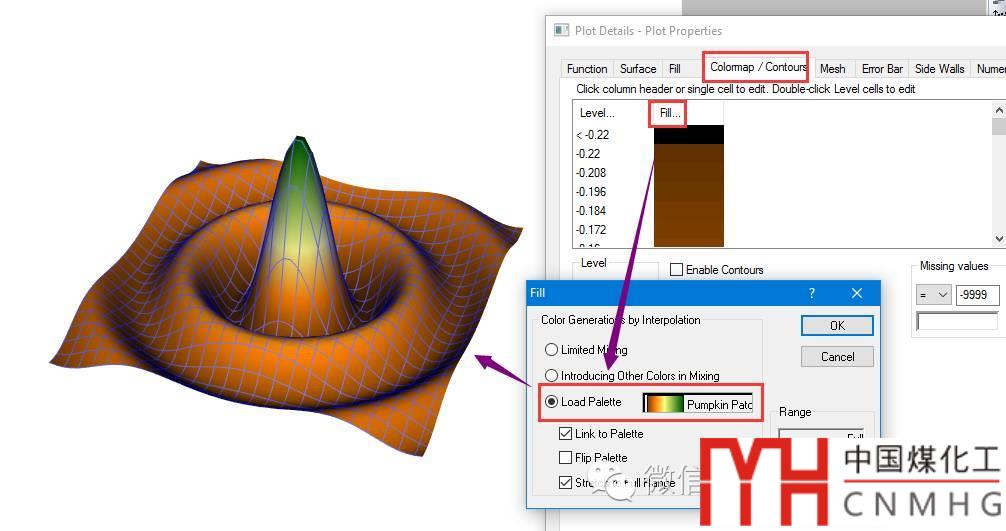Click the Level... column header

click(597, 113)
